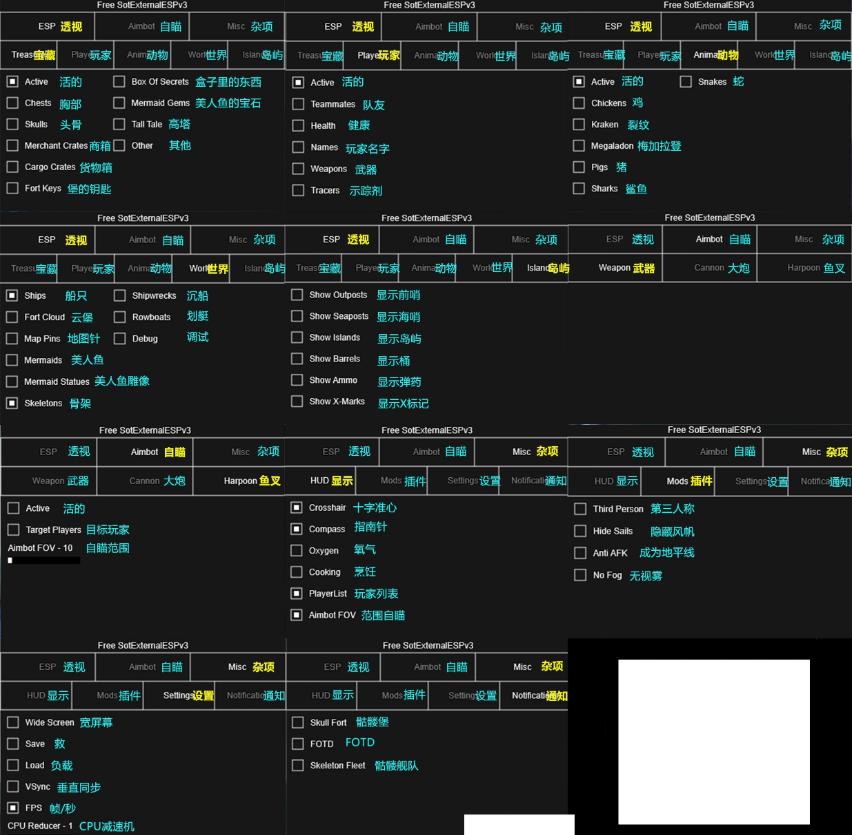The width and height of the screenshot is (852, 835).
Task: Toggle the Kraken checkbox
Action: click(x=579, y=125)
